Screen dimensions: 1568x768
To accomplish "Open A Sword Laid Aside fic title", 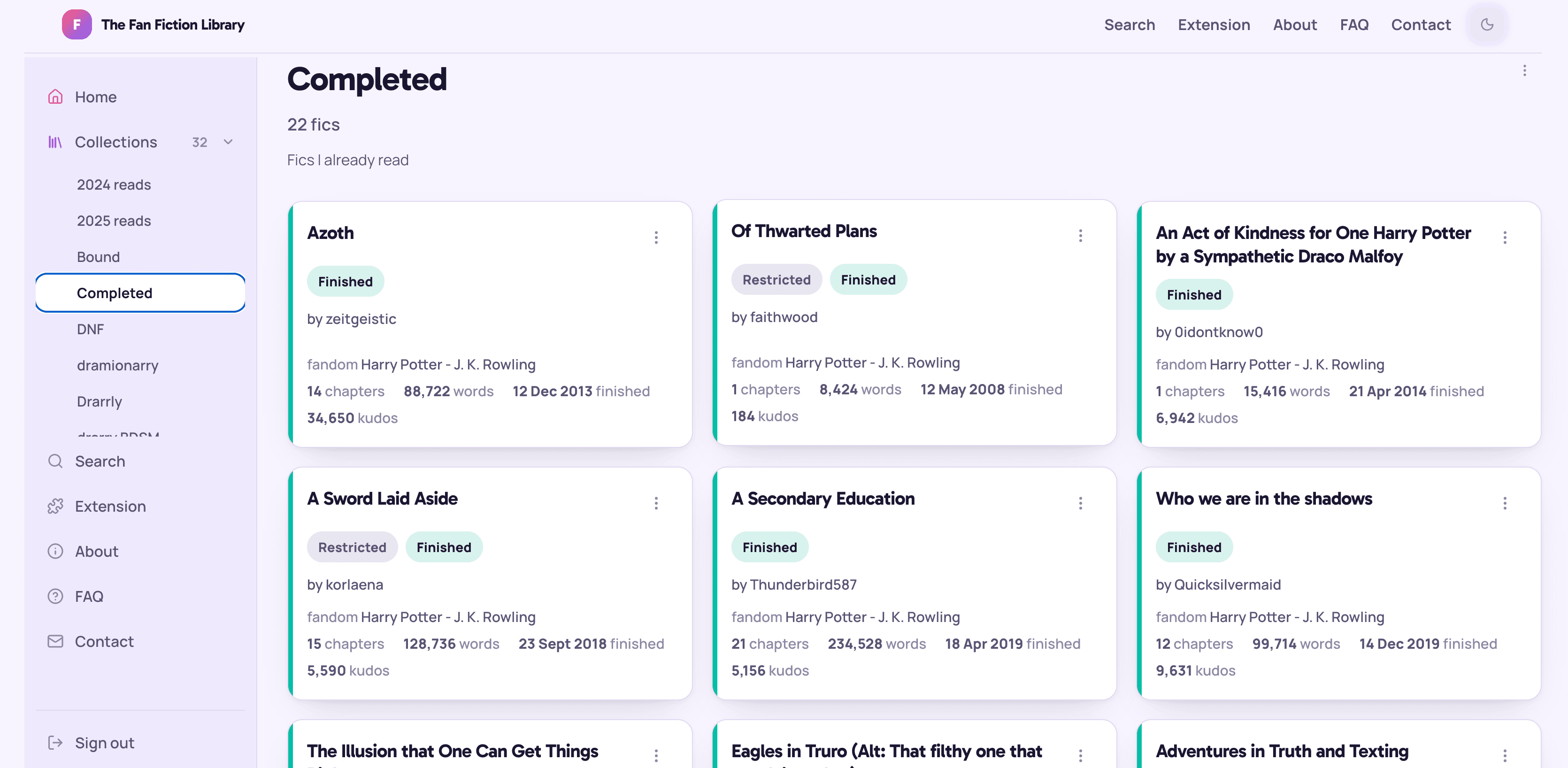I will [382, 499].
